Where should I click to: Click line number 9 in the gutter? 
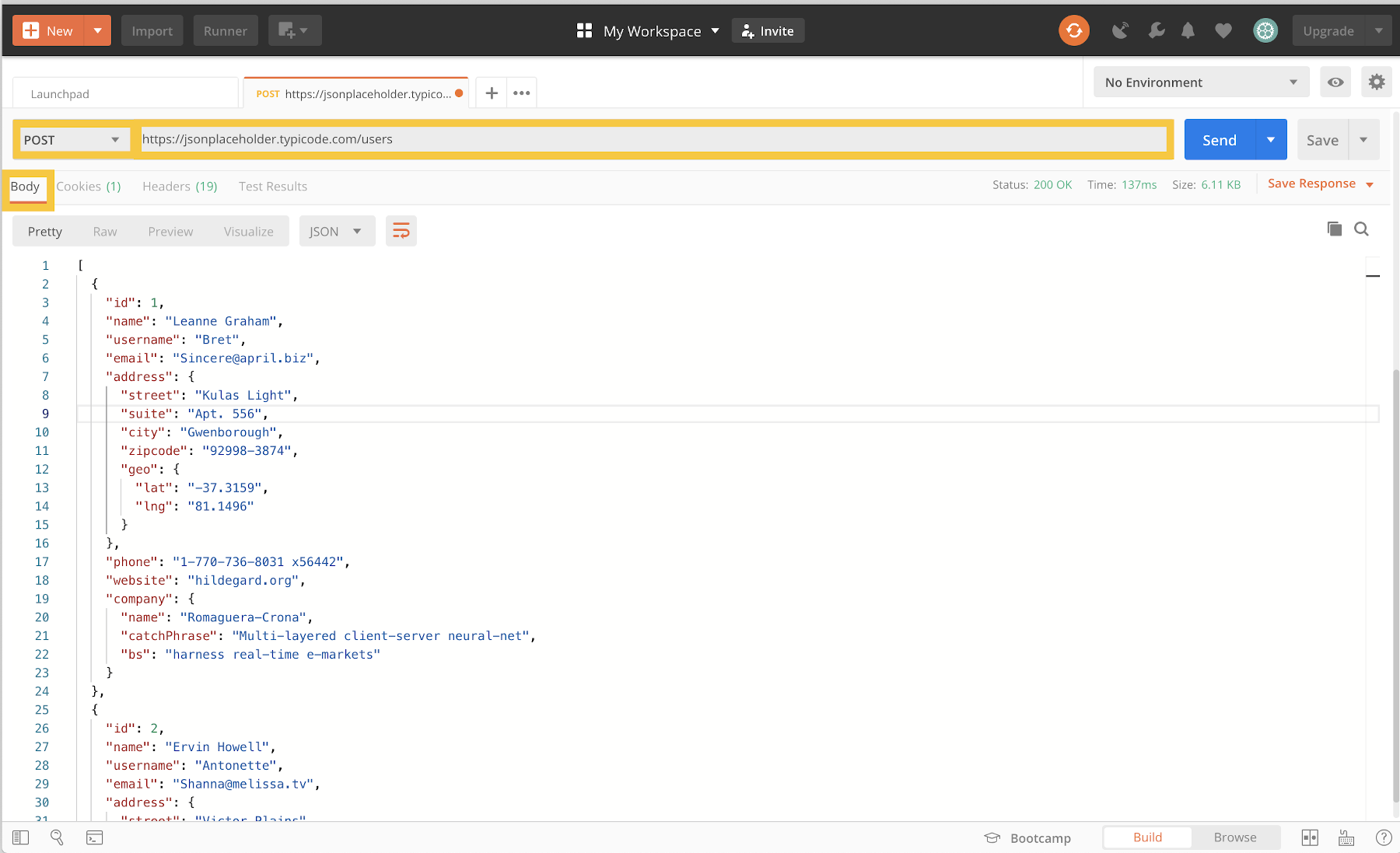tap(45, 414)
